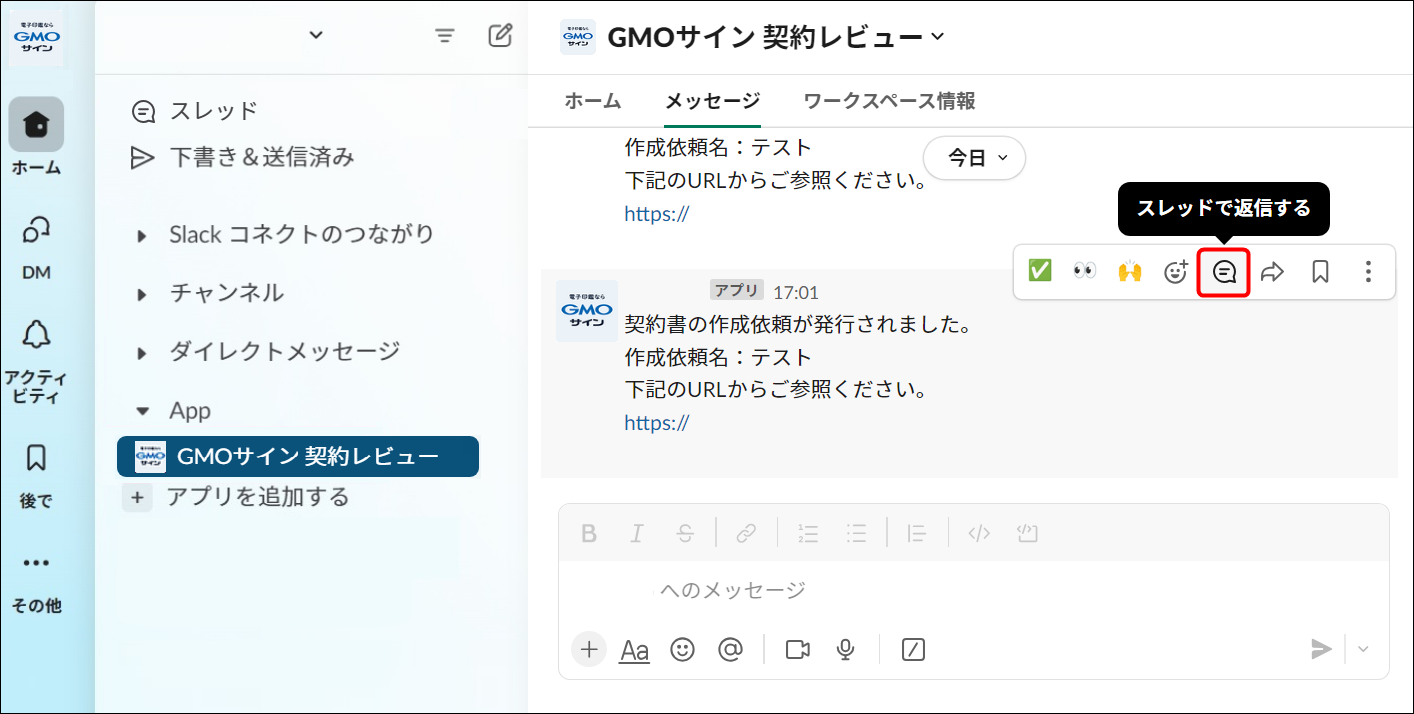Screen dimensions: 1414x714
Task: Forward the message using the share arrow icon
Action: click(x=1271, y=271)
